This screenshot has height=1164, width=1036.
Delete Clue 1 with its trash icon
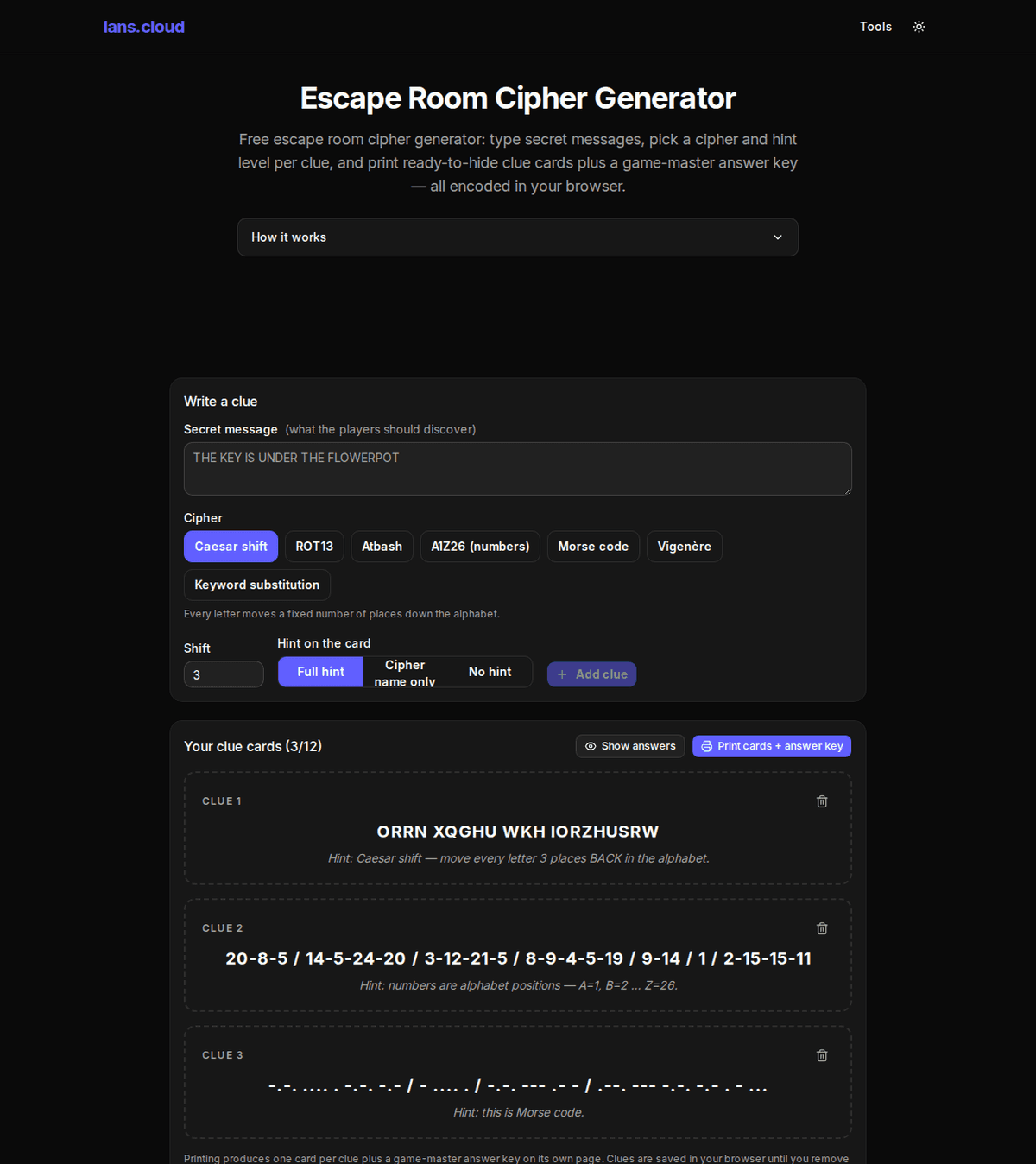(x=822, y=801)
